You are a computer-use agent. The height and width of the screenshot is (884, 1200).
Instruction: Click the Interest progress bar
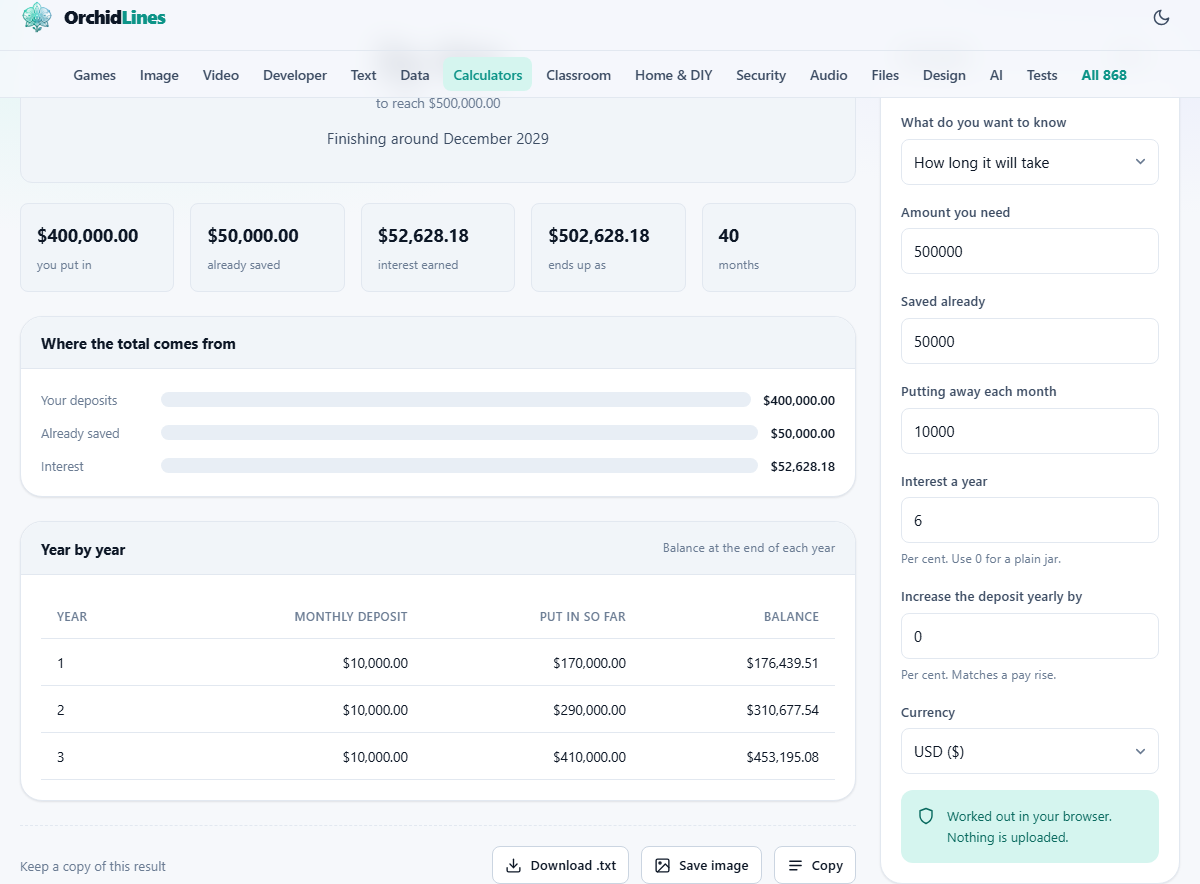[x=460, y=466]
